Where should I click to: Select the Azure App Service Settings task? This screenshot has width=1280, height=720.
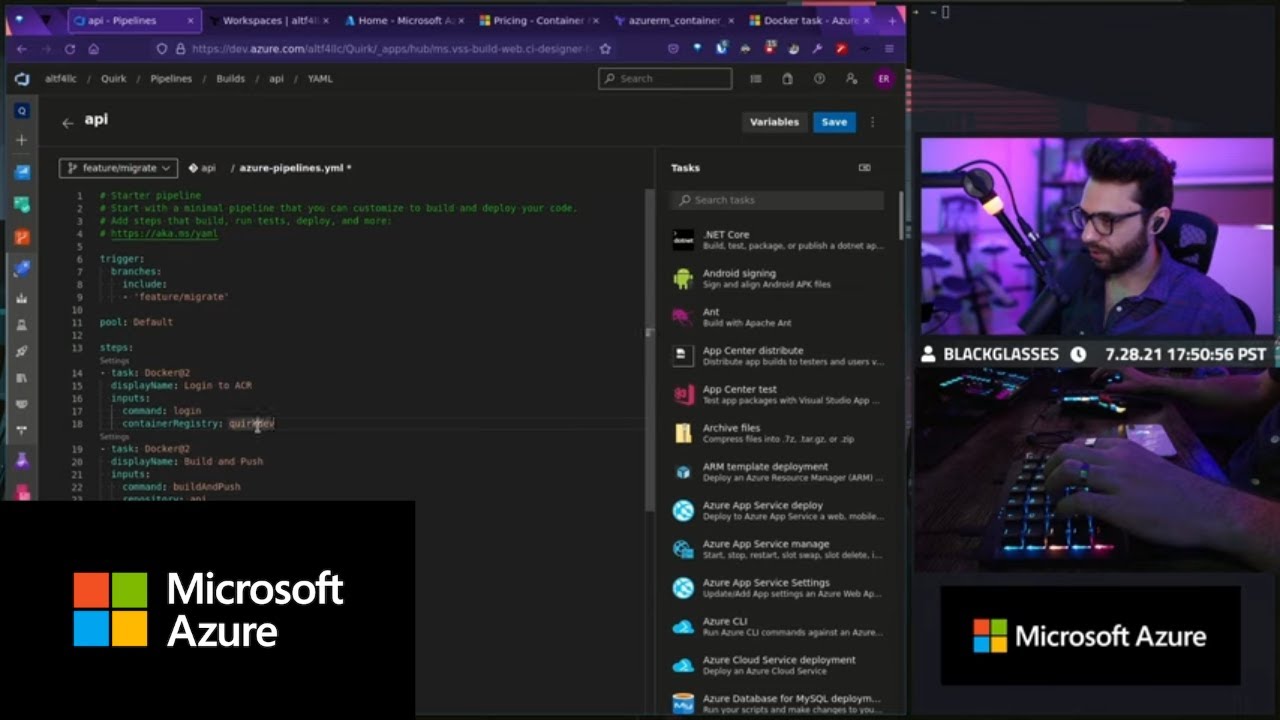[x=778, y=588]
